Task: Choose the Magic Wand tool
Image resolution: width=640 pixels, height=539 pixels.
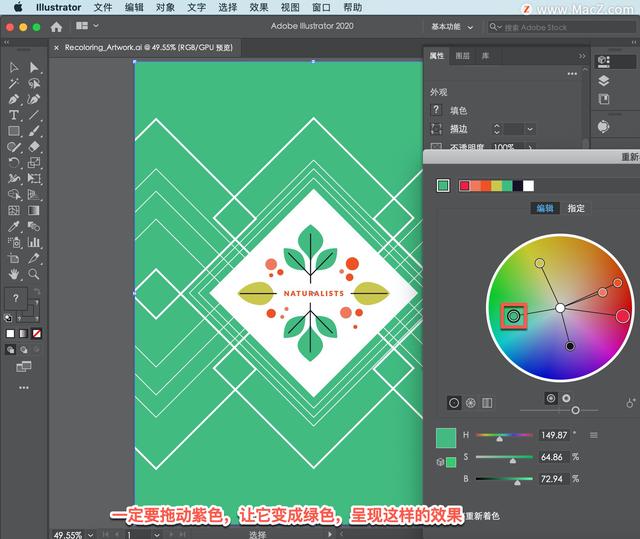Action: [x=13, y=83]
